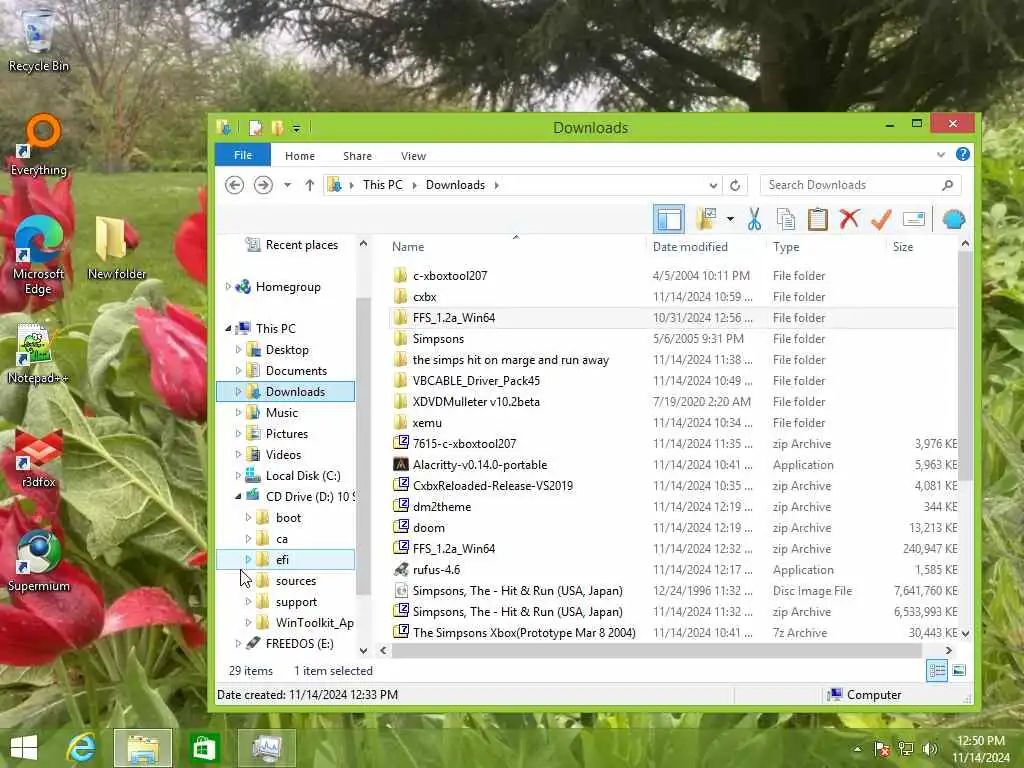Open the folder options dropdown arrow
Screen dimensions: 1024x768
[x=730, y=219]
